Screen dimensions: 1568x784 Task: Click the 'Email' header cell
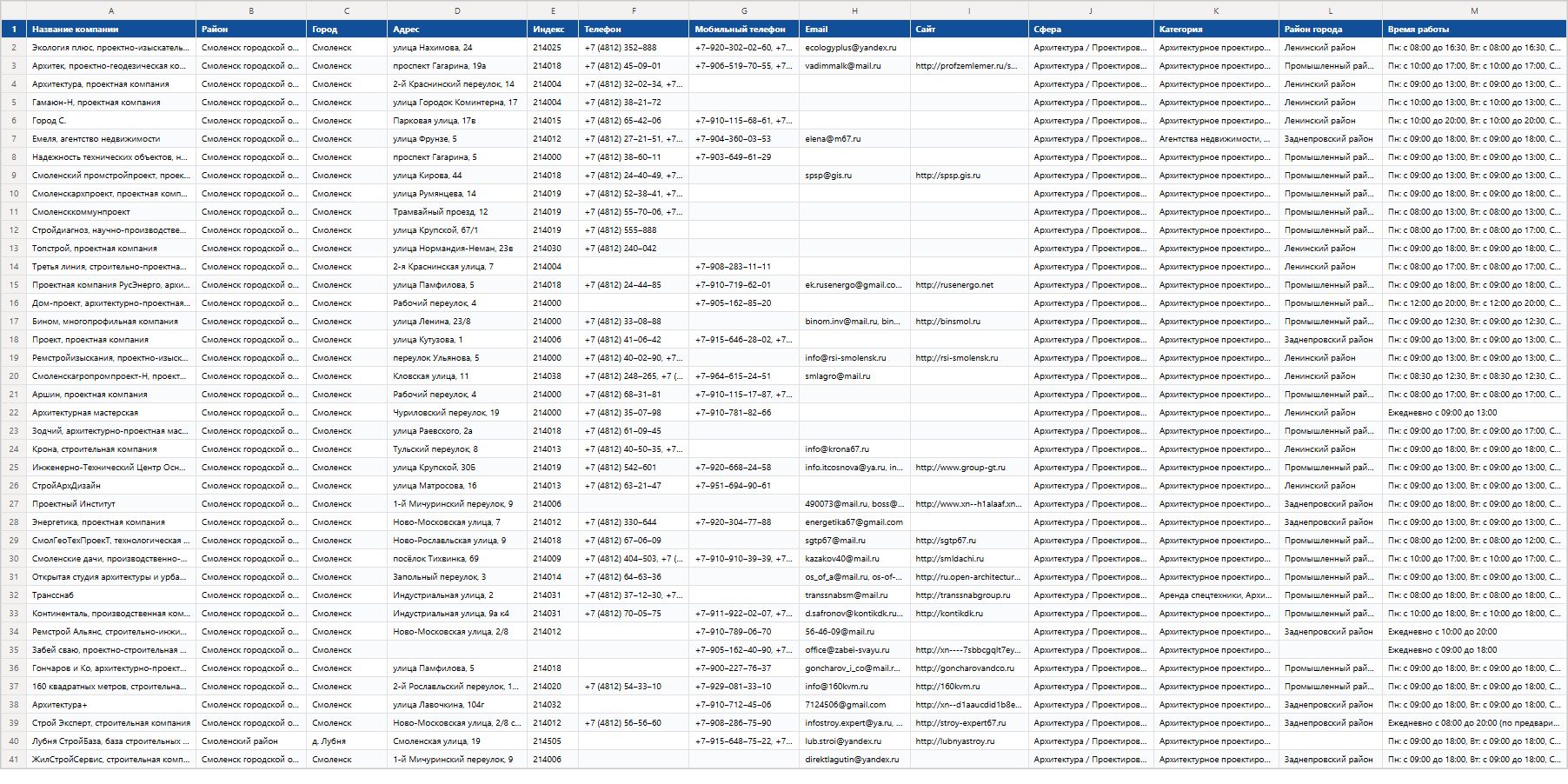point(854,29)
